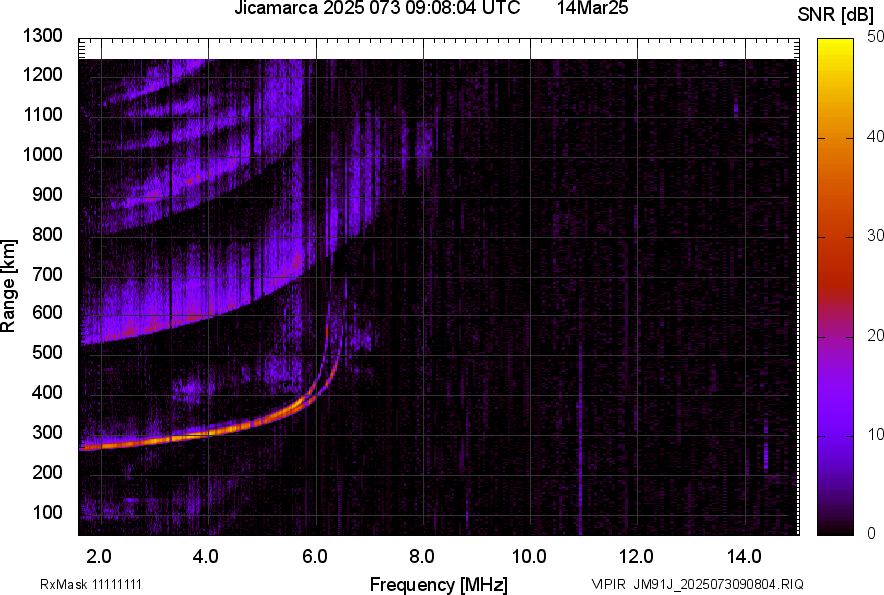The image size is (884, 595).
Task: Click the y-axis tick label '1200'
Action: pyautogui.click(x=42, y=74)
